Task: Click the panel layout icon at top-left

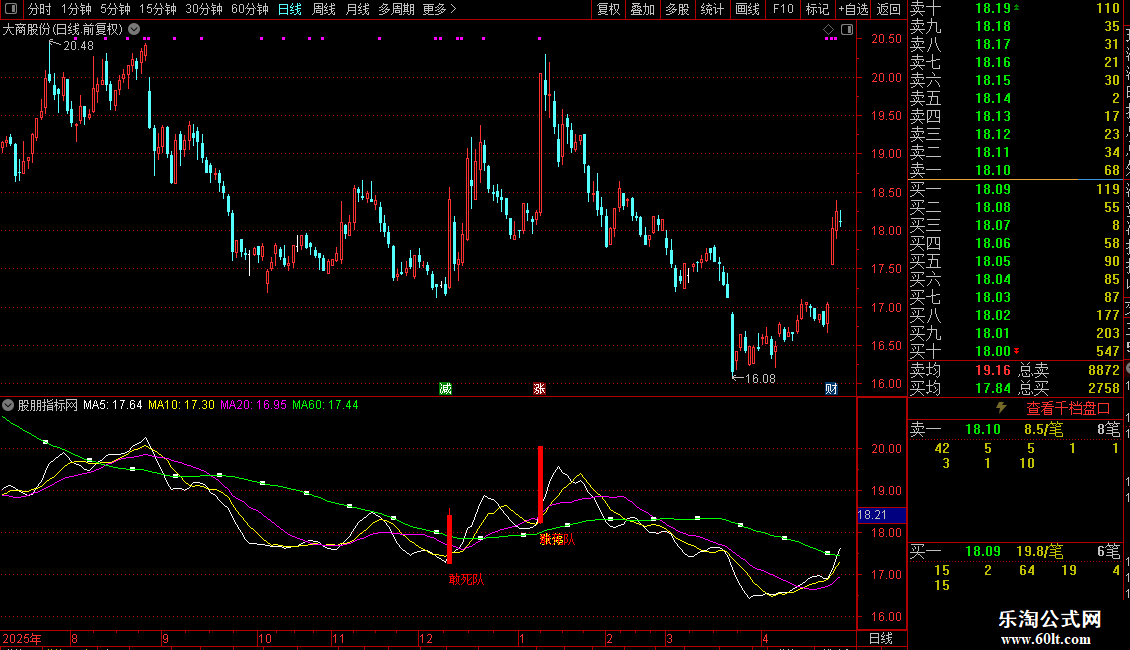Action: coord(11,9)
